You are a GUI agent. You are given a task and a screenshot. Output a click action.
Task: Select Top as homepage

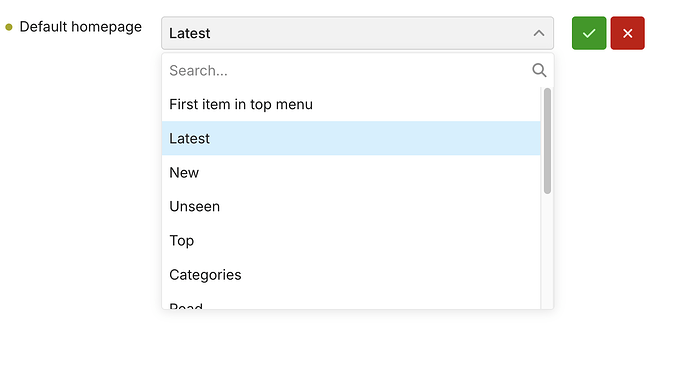pyautogui.click(x=351, y=241)
